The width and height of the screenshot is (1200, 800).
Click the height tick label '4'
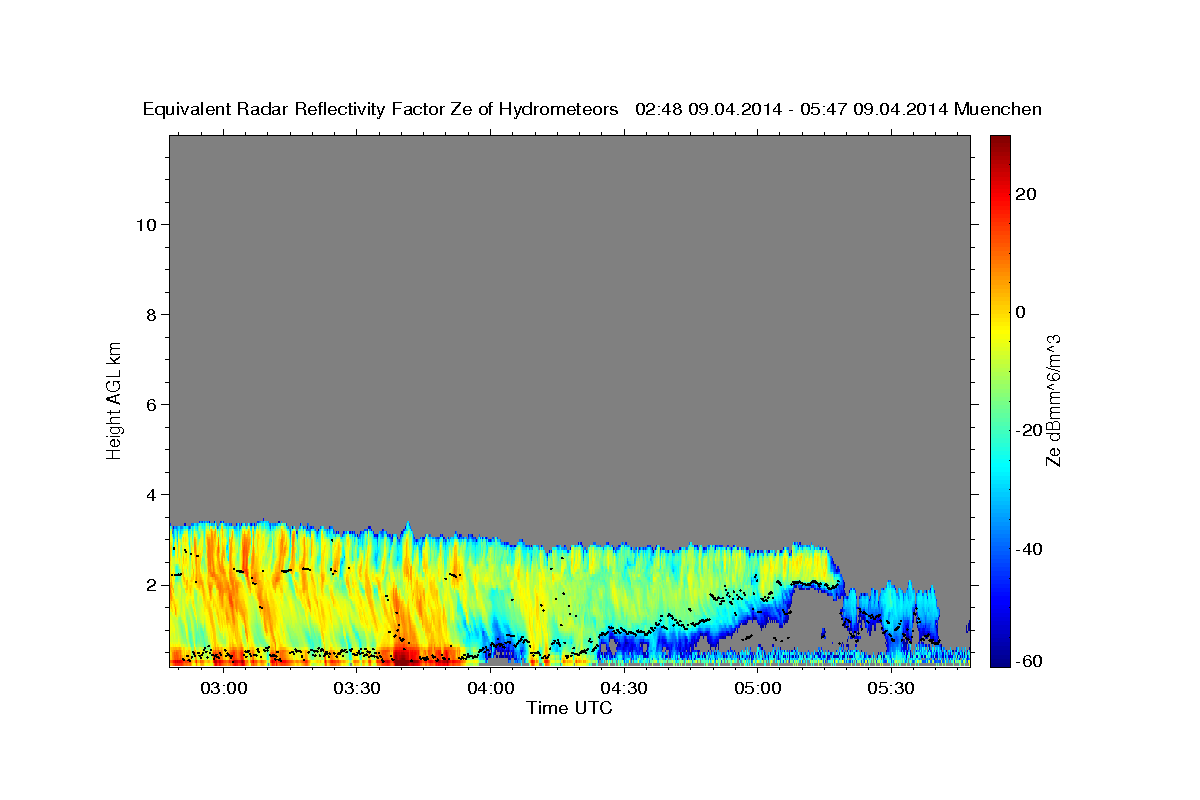pyautogui.click(x=149, y=494)
